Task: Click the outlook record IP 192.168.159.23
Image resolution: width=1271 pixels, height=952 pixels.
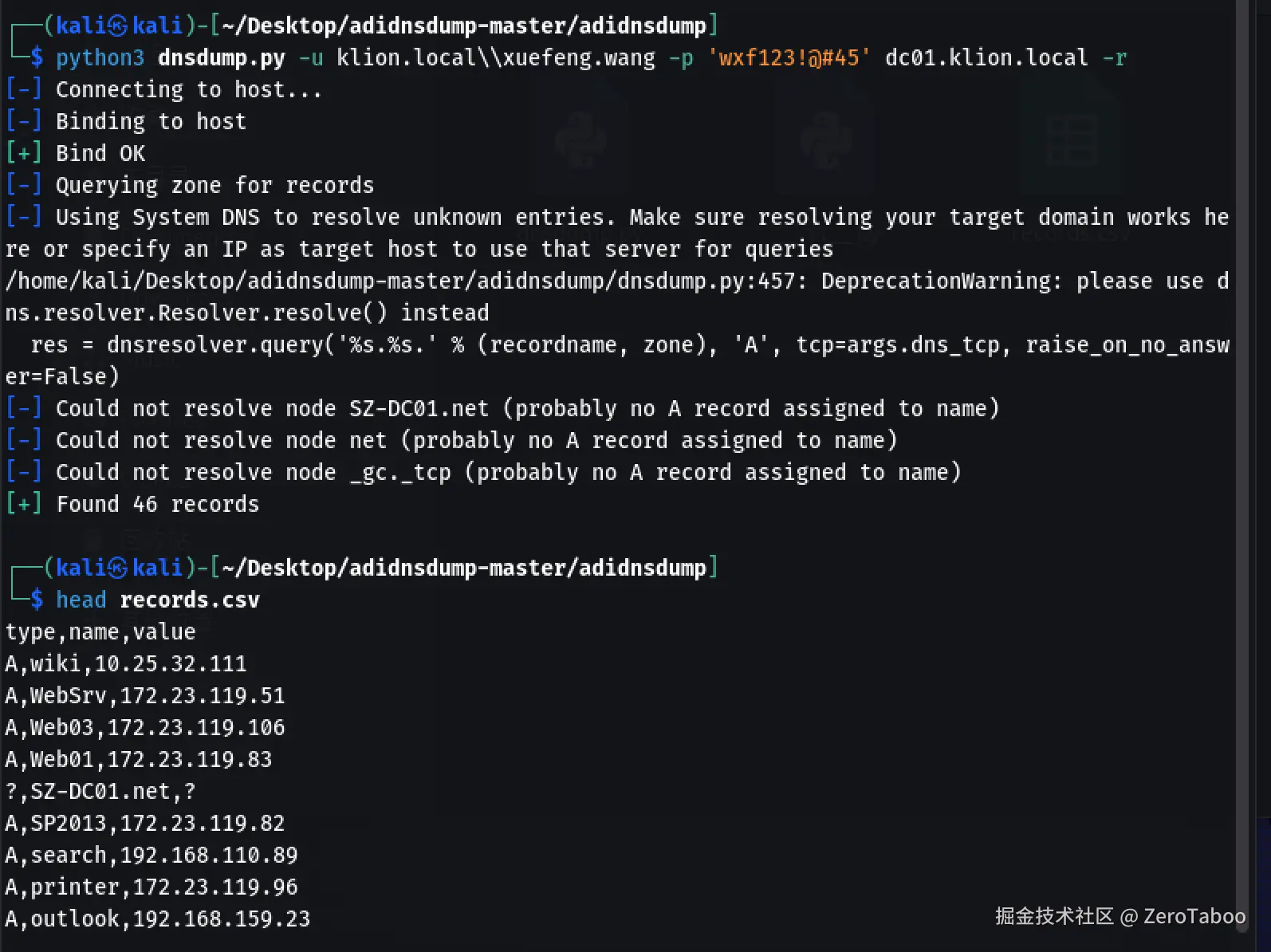Action: 221,919
